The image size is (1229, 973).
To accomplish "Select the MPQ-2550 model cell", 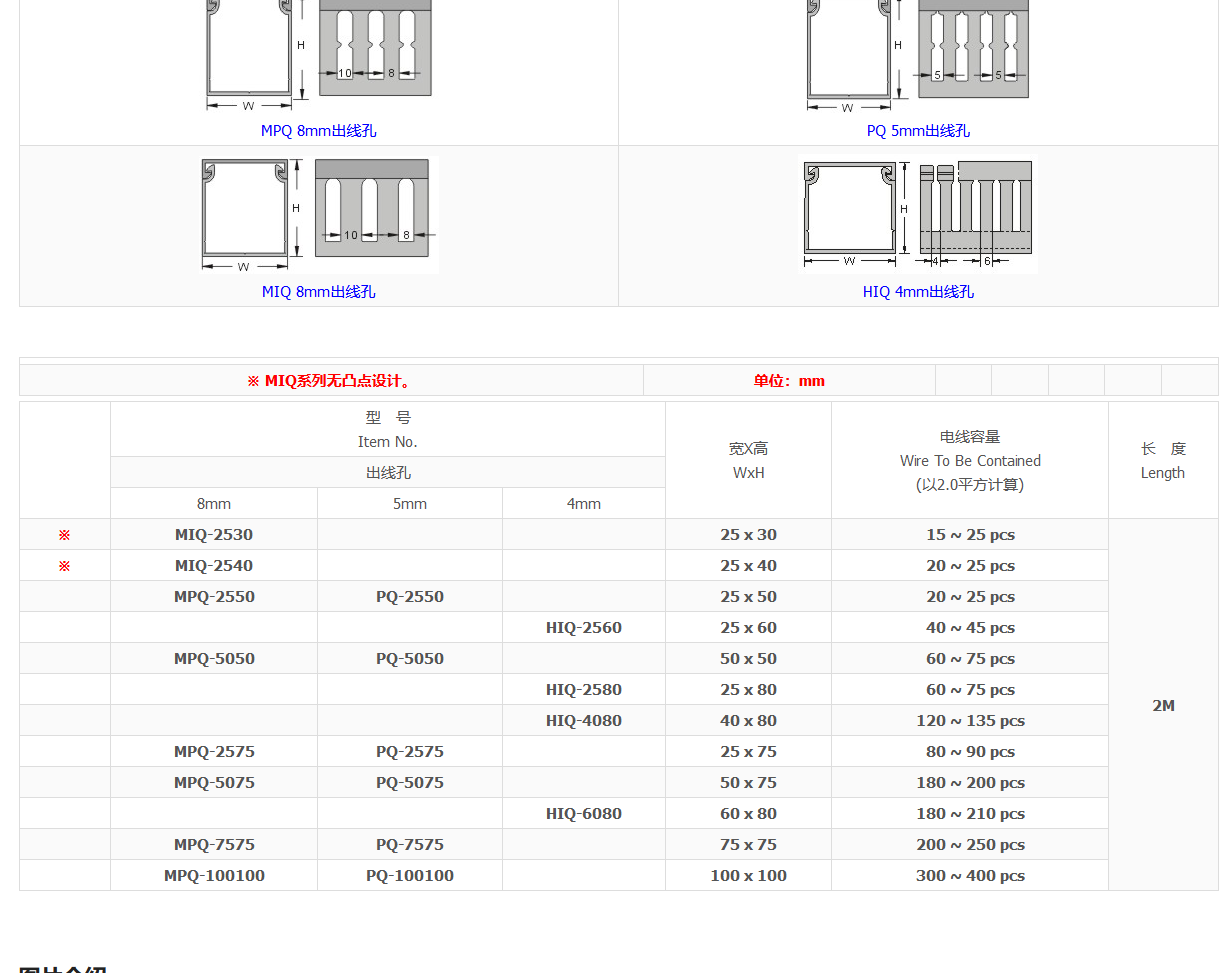I will coord(214,597).
